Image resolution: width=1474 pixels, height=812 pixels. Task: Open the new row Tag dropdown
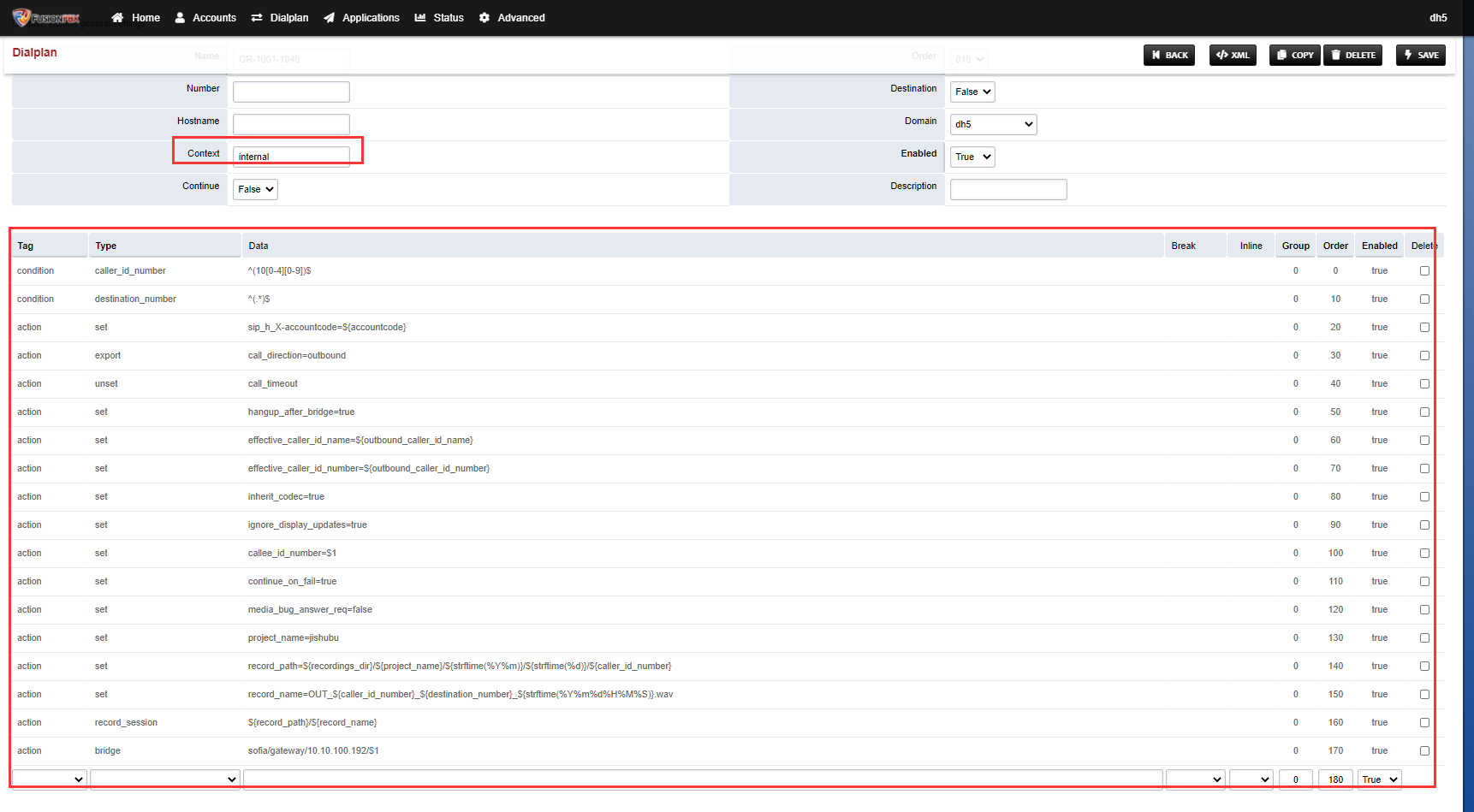50,779
